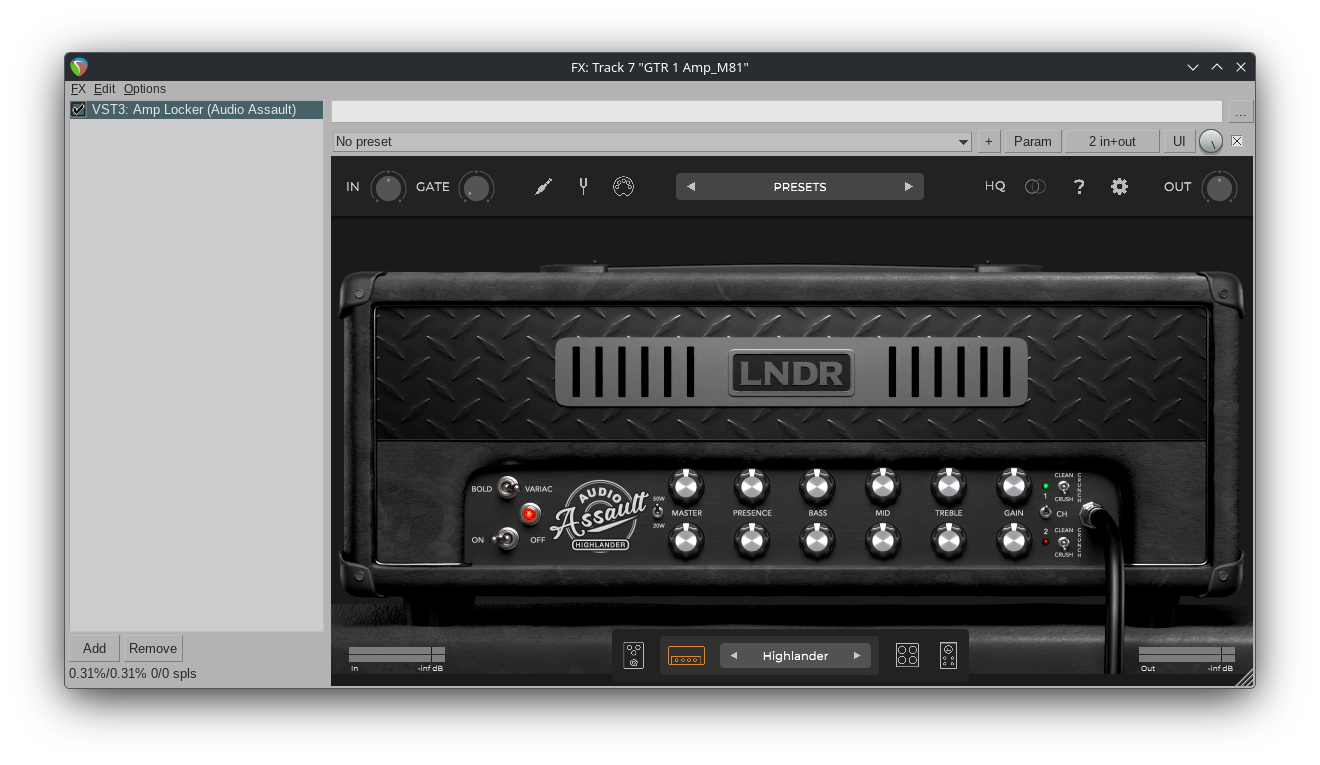
Task: Expand the "No preset" dropdown
Action: [x=652, y=142]
